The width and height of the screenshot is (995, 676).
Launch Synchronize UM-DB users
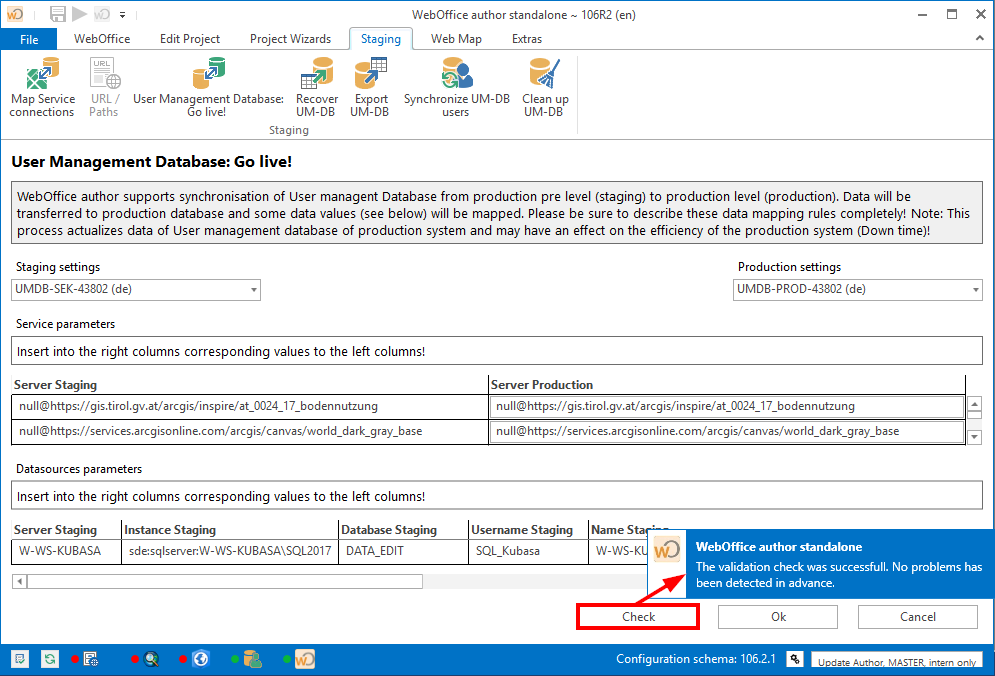pos(455,80)
